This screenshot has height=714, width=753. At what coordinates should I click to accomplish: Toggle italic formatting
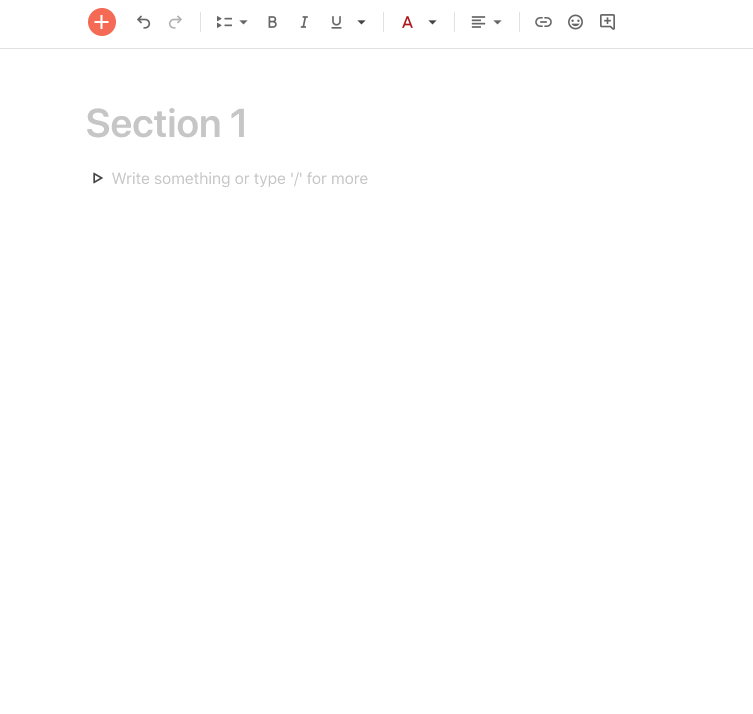click(304, 22)
